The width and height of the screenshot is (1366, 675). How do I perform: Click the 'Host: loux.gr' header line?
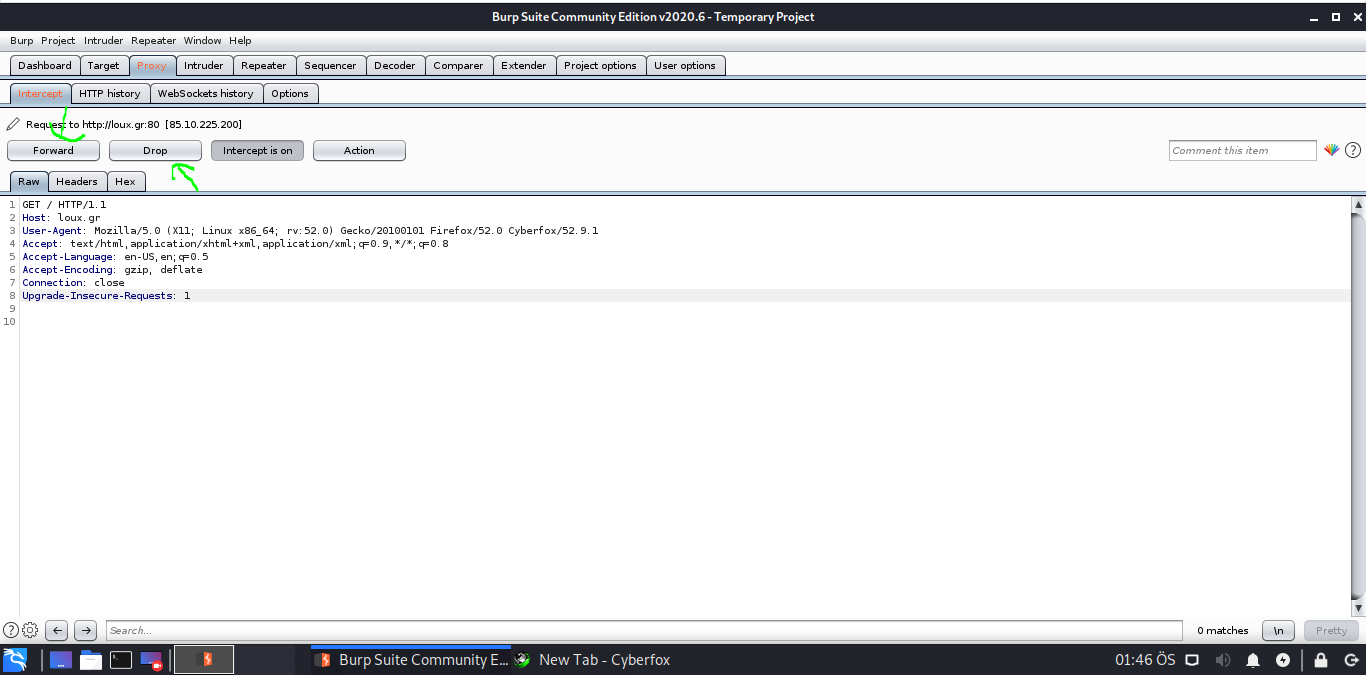pyautogui.click(x=61, y=217)
